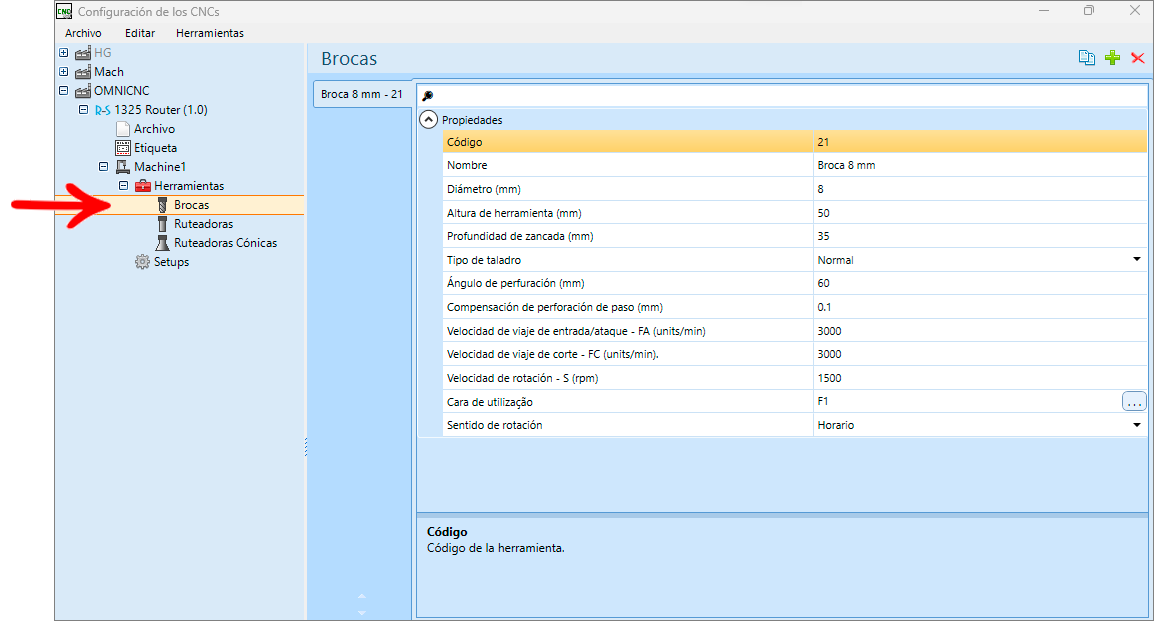Image resolution: width=1154 pixels, height=621 pixels.
Task: Click the Nombre value Broca 8 mm
Action: tap(980, 166)
